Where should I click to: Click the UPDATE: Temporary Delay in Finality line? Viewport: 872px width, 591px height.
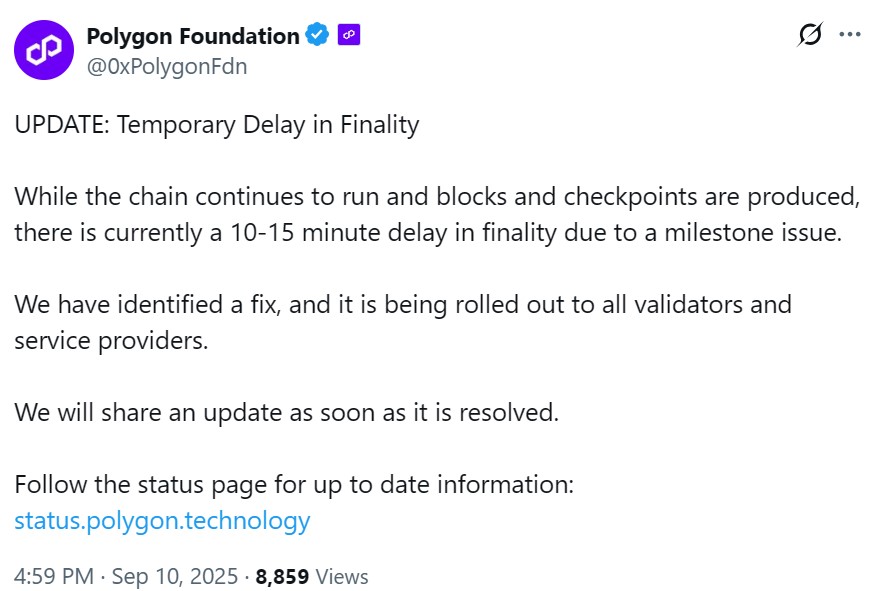pyautogui.click(x=216, y=126)
